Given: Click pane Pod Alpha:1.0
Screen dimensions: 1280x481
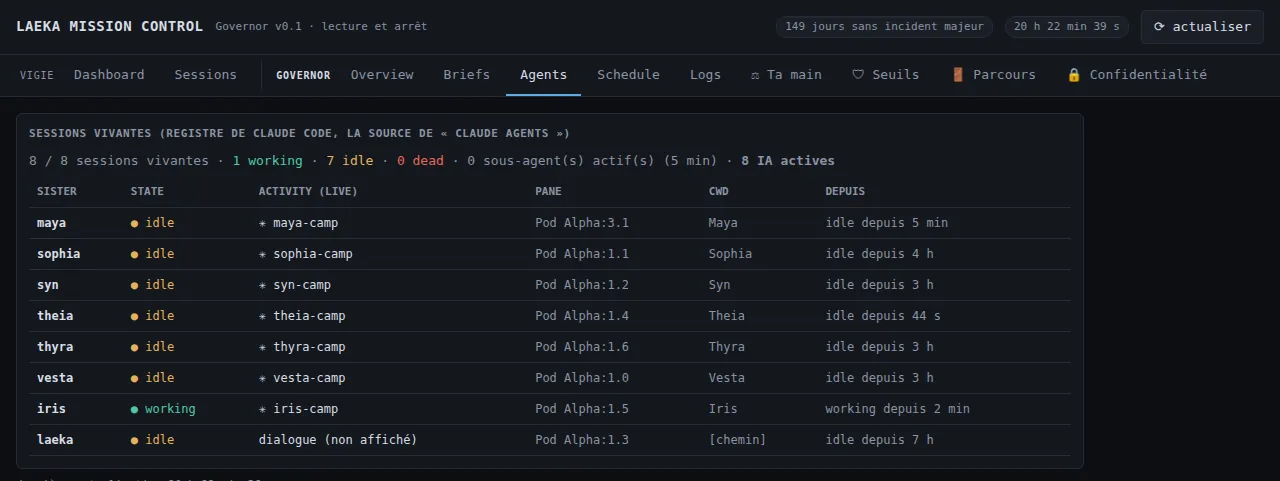Looking at the screenshot, I should (582, 378).
